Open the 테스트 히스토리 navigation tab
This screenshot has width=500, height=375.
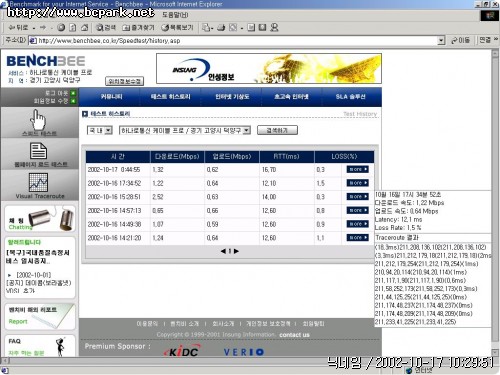171,97
